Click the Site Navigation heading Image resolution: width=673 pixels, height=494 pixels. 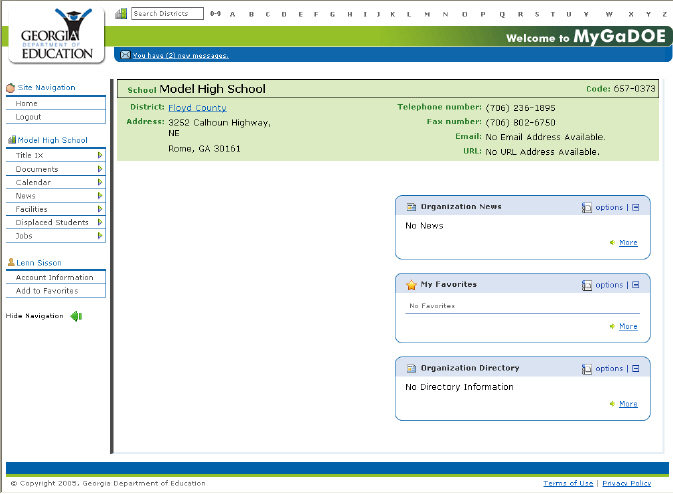[46, 88]
